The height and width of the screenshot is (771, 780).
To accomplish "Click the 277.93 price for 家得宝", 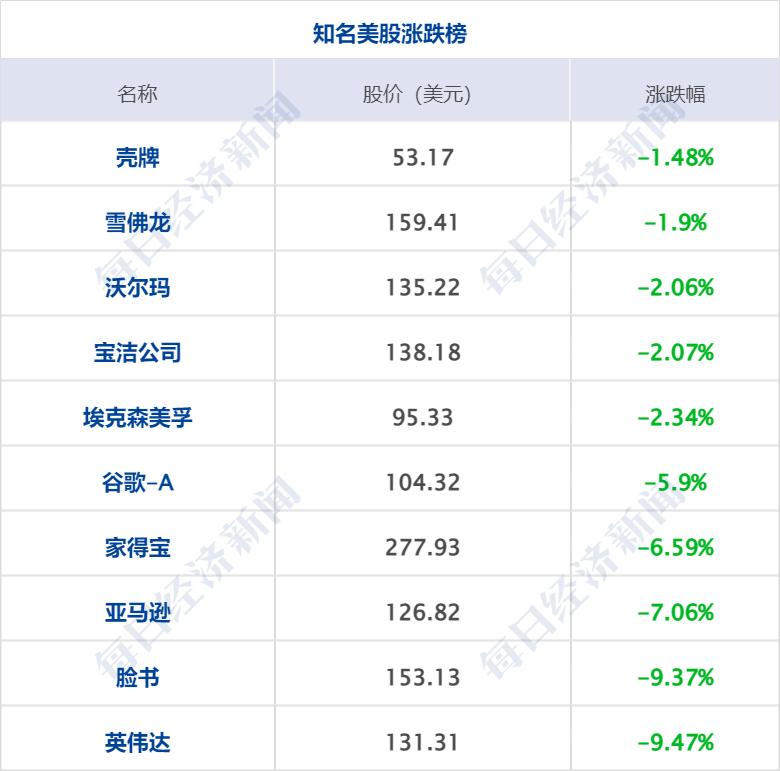I will click(423, 548).
